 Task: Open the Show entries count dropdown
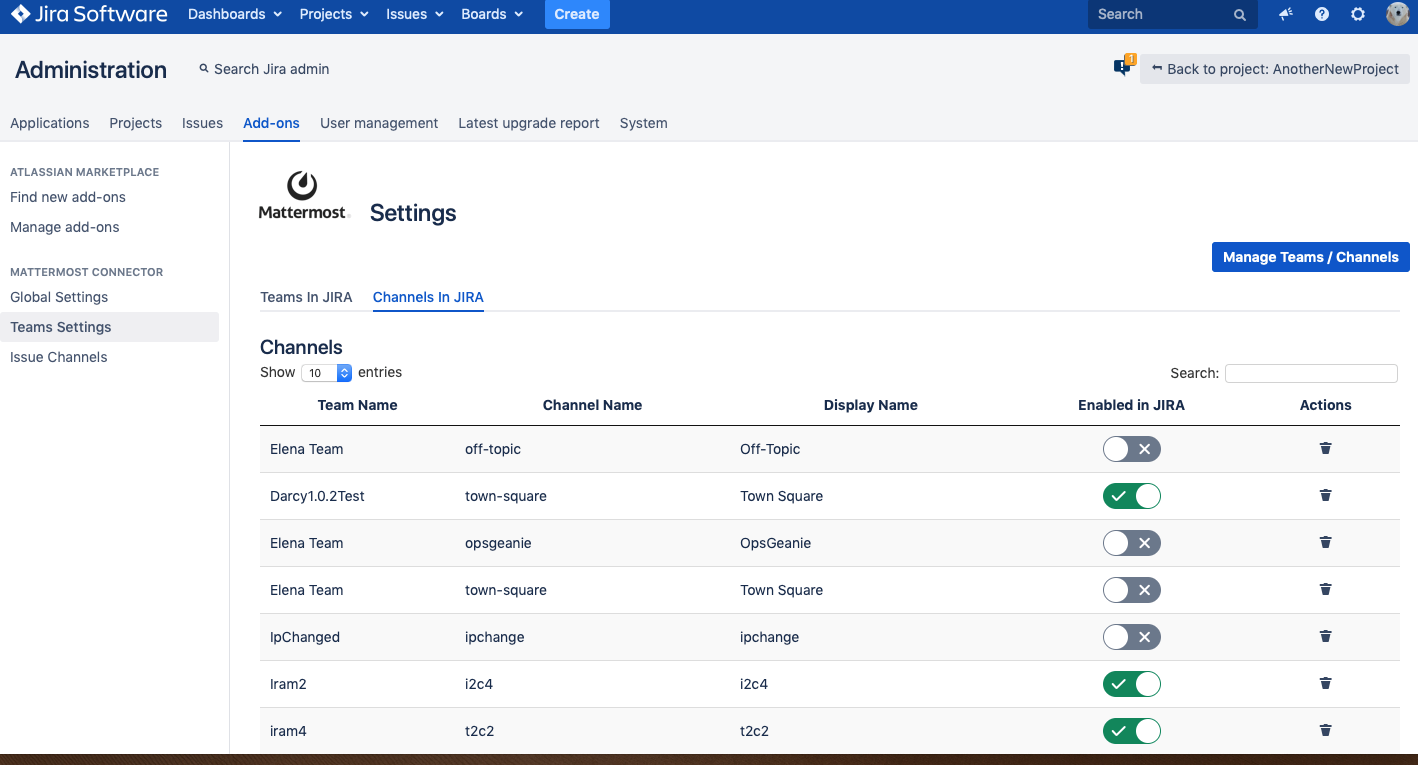point(328,373)
